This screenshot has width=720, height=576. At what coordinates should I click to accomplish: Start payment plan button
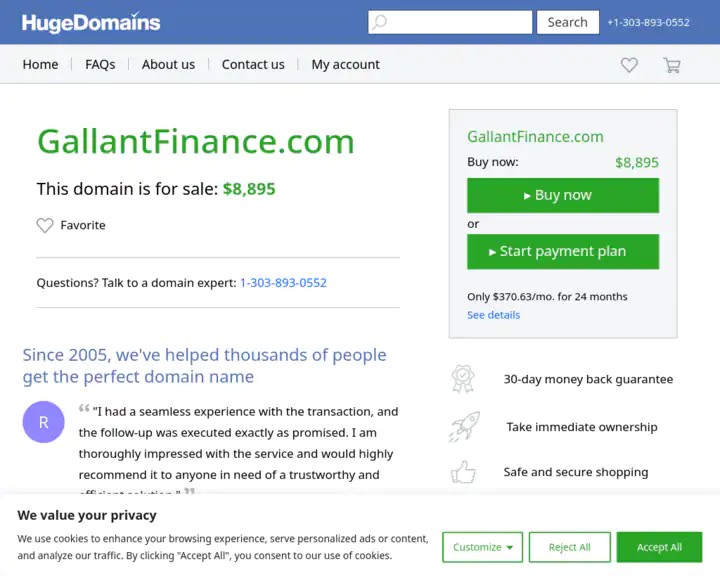point(563,252)
